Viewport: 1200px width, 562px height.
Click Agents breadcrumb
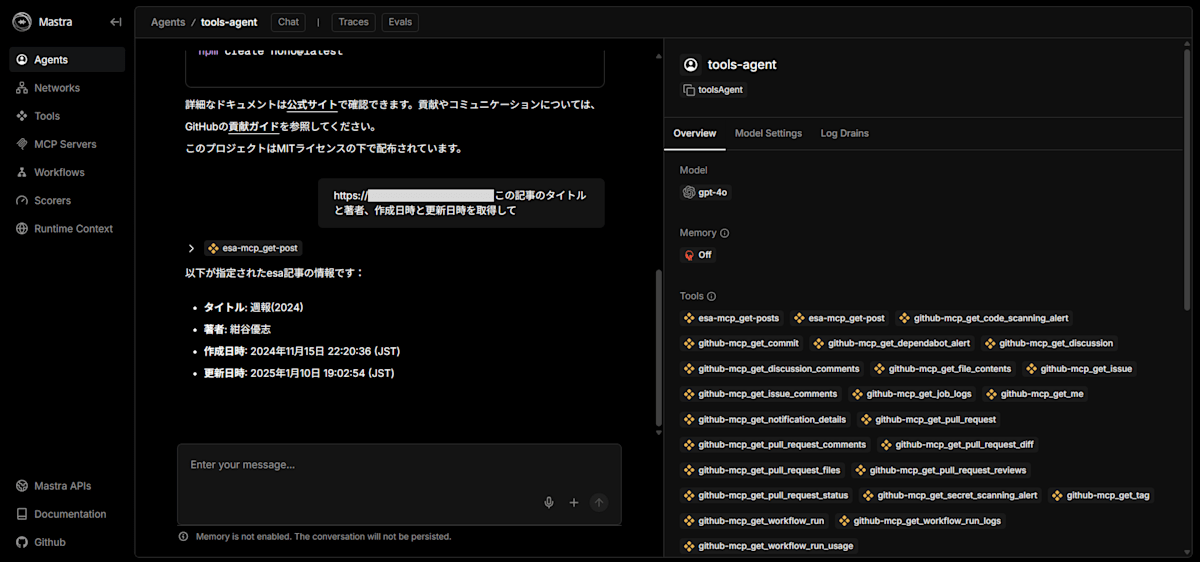tap(168, 22)
